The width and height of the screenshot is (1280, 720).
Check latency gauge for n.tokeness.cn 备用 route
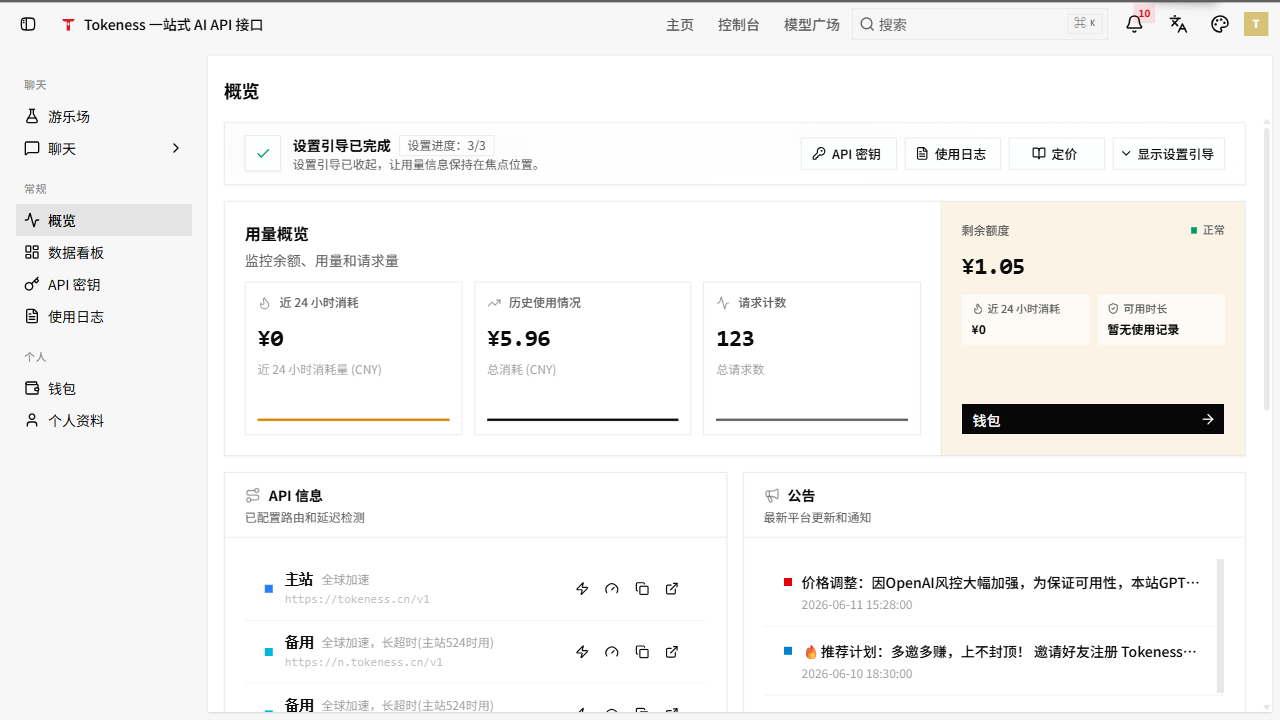[x=612, y=652]
